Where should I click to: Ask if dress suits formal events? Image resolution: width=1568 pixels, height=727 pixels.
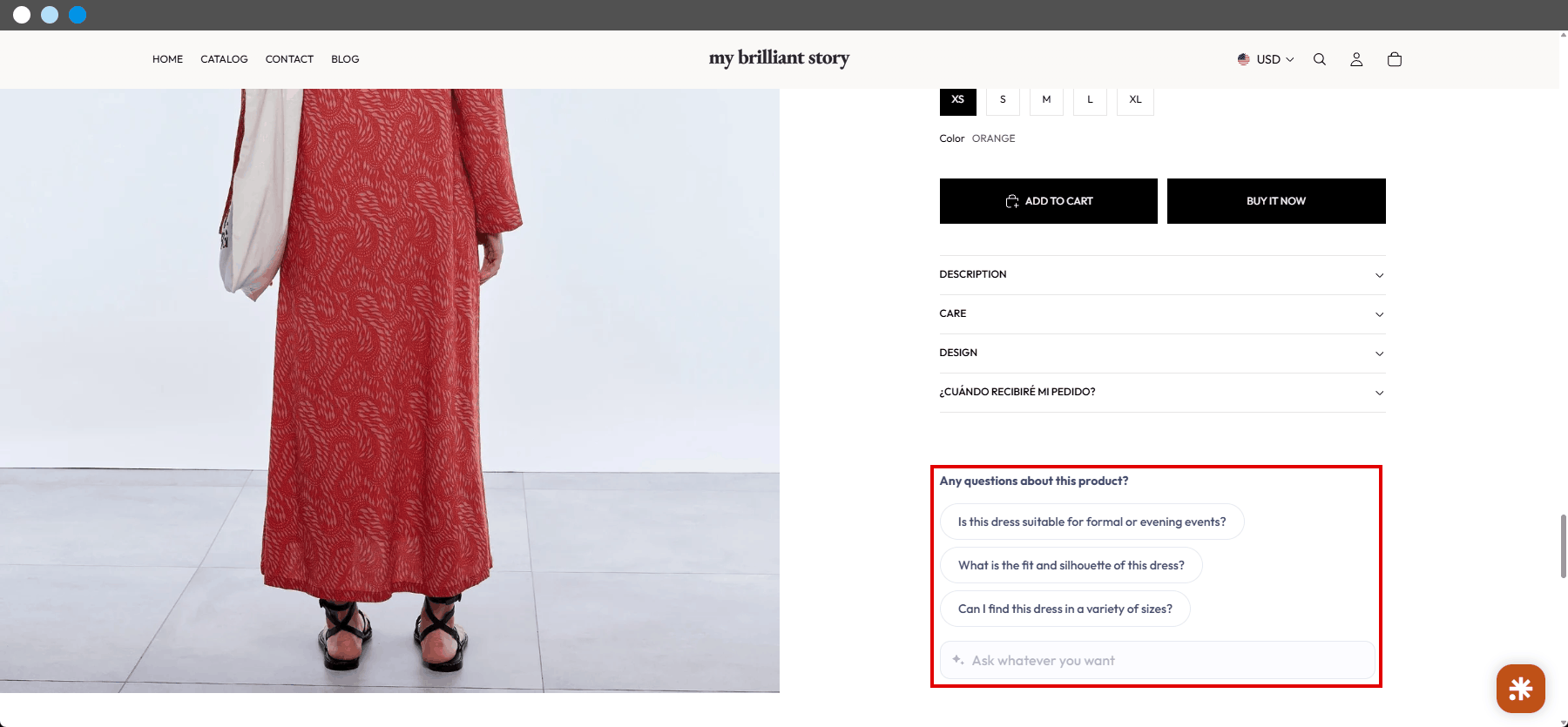(x=1092, y=522)
